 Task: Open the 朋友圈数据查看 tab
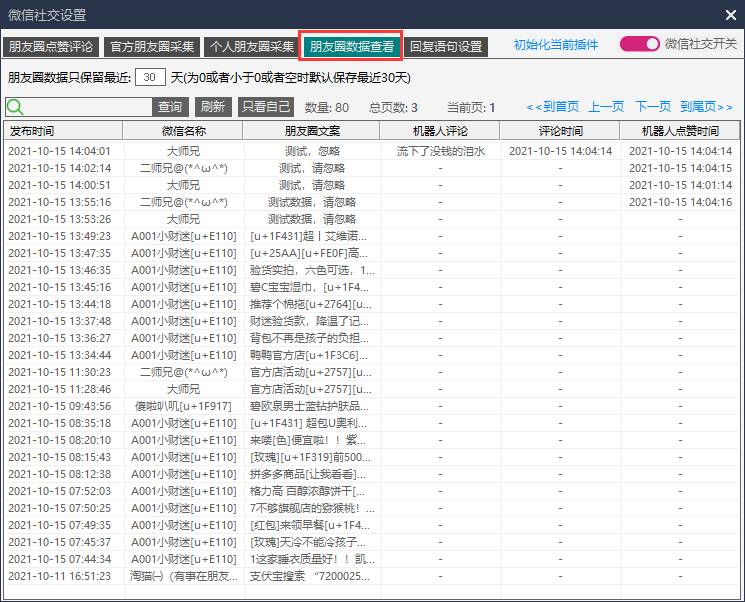point(351,46)
